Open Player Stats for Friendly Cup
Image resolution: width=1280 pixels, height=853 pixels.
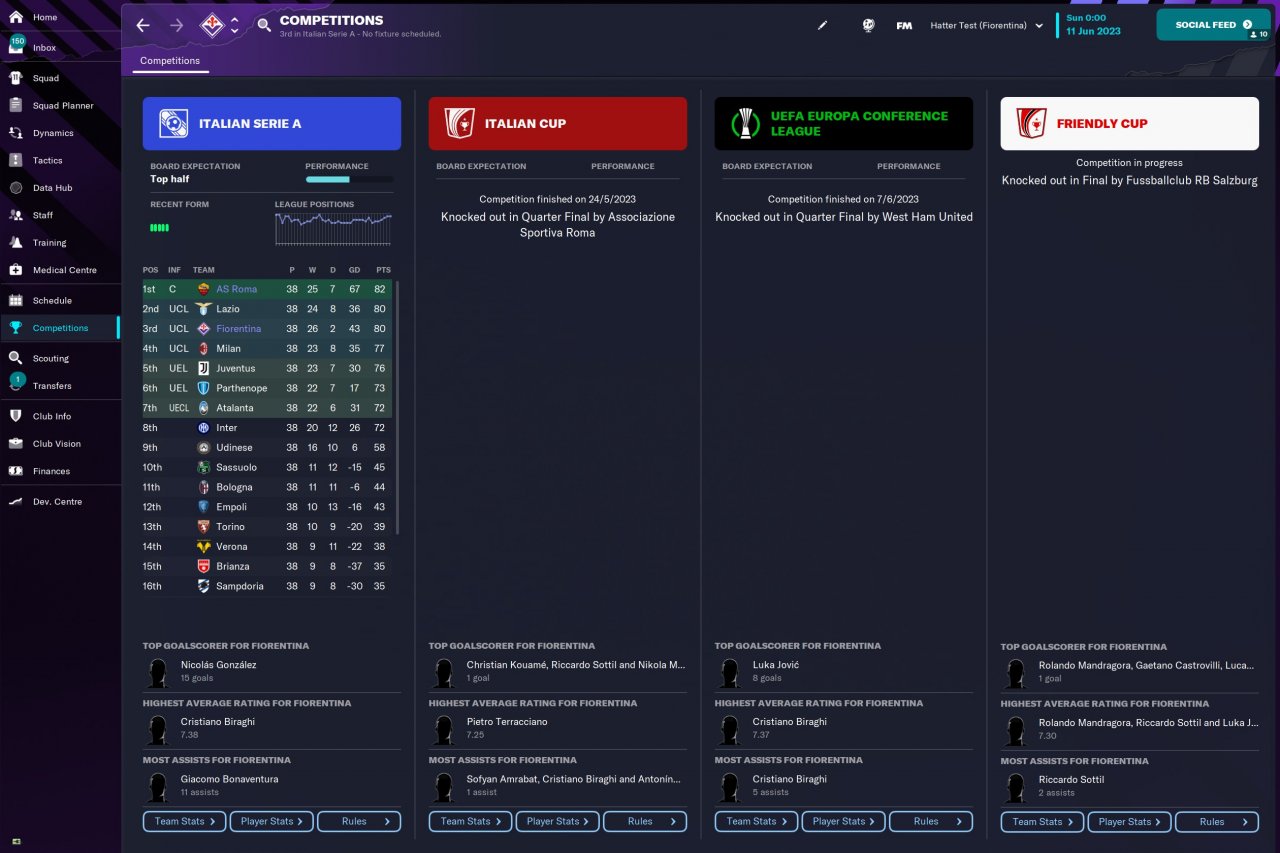pyautogui.click(x=1130, y=821)
